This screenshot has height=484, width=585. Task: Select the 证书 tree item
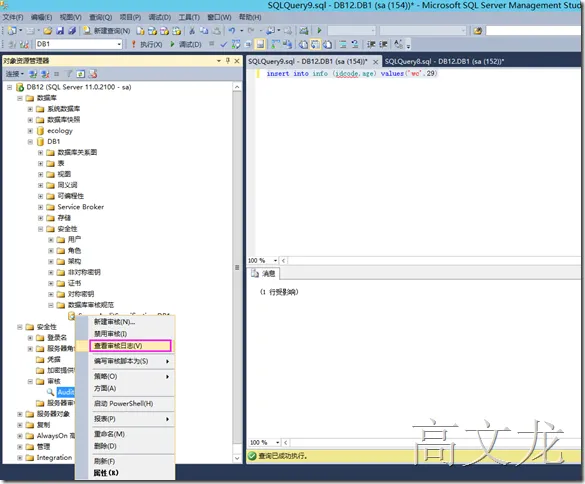[74, 283]
